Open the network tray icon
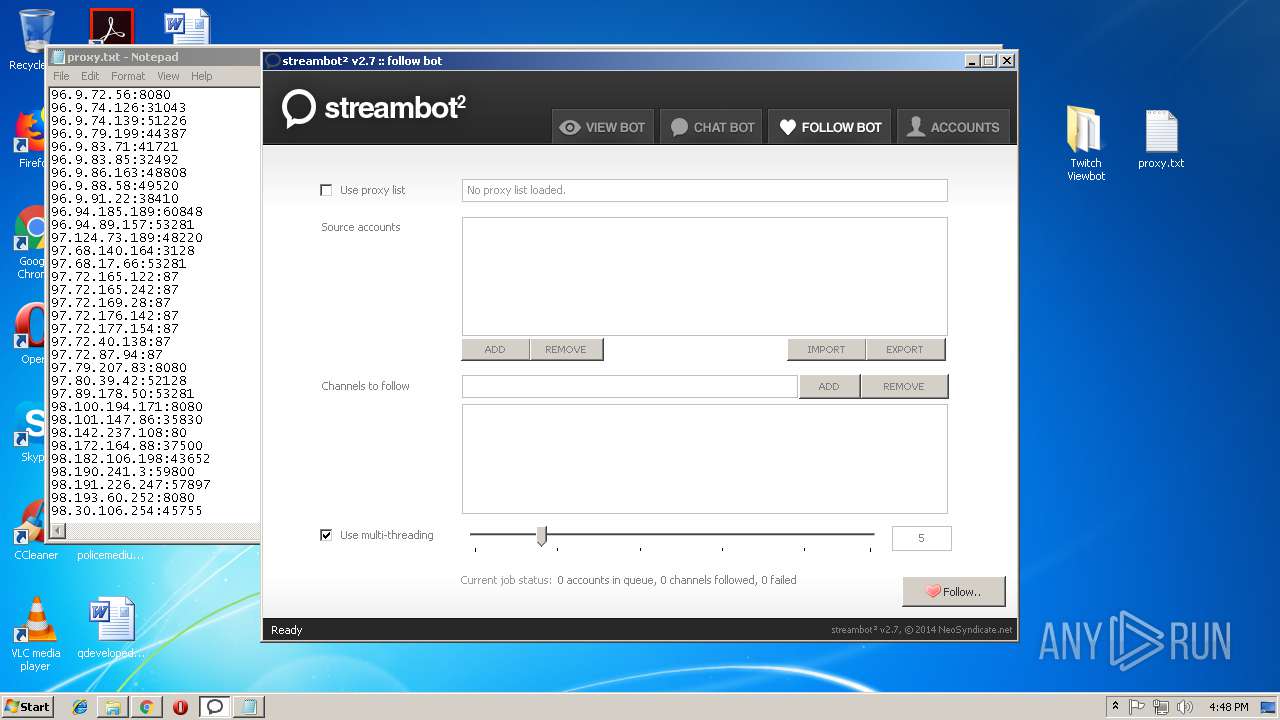This screenshot has width=1280, height=720. (1161, 706)
